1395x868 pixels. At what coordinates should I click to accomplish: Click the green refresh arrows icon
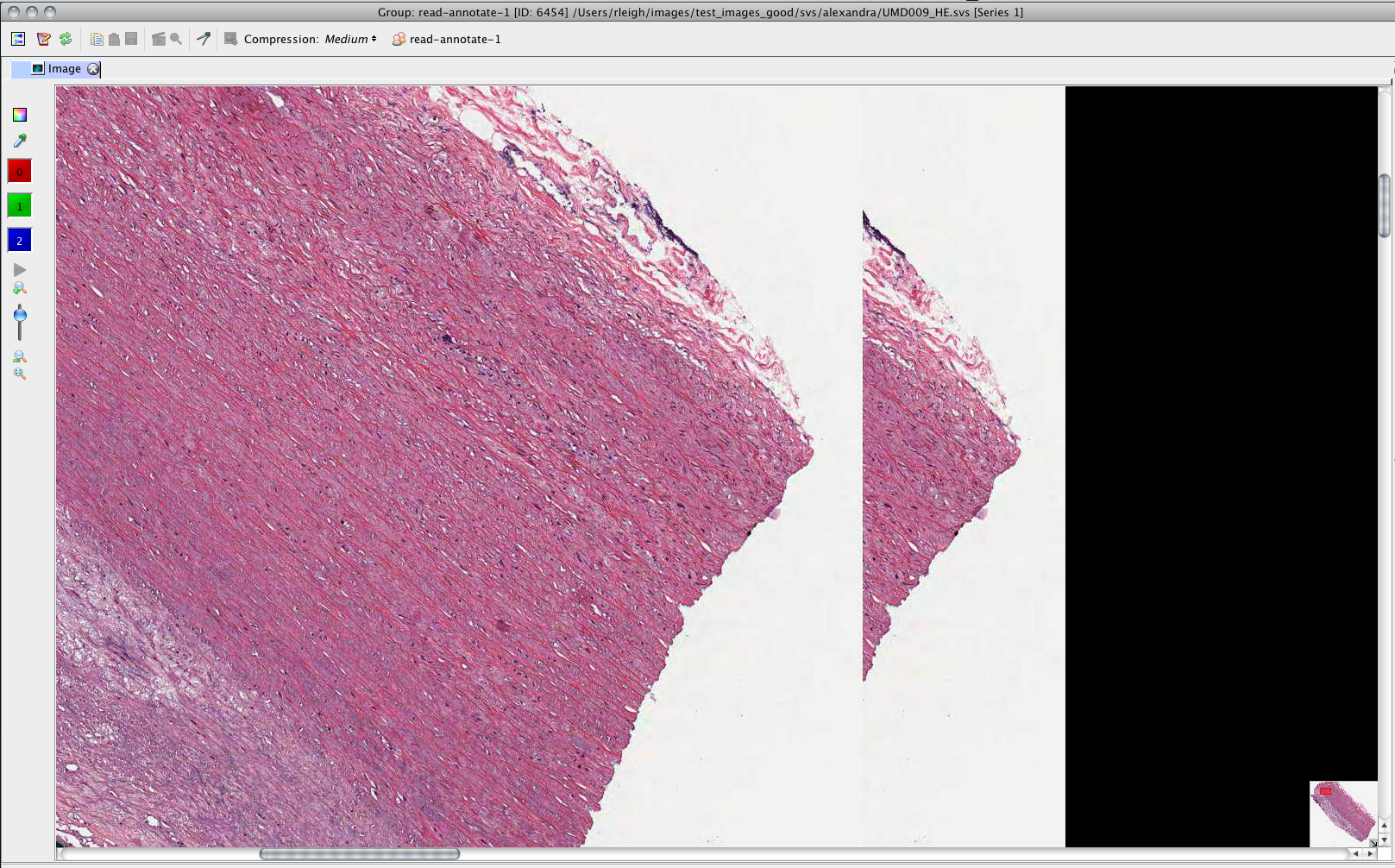click(x=66, y=39)
